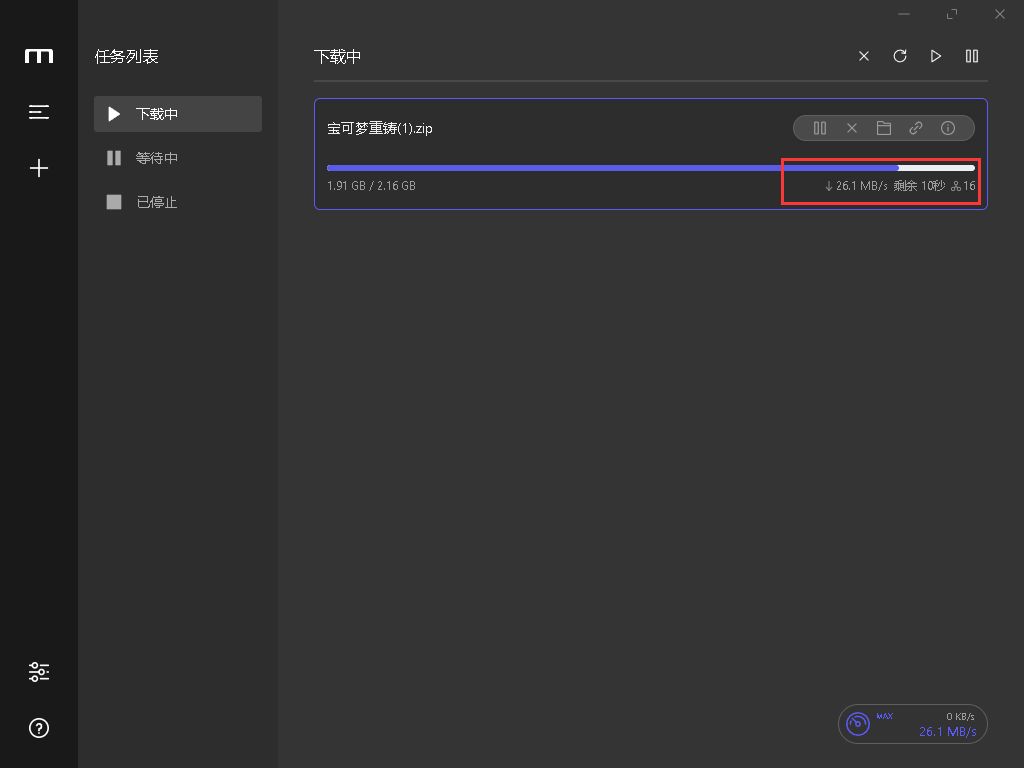Open the preferences sliders icon

[x=39, y=672]
